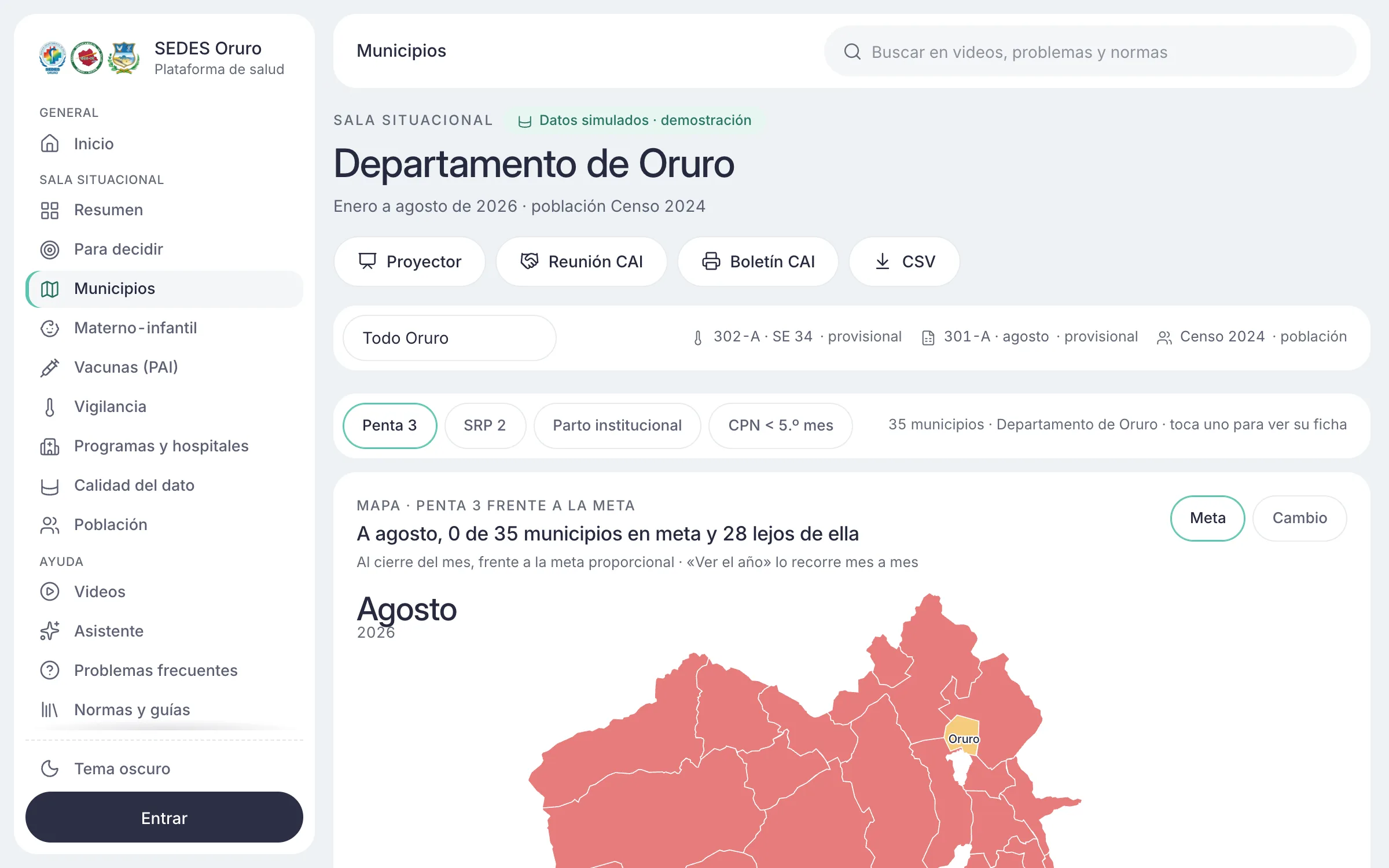Open Problemas frecuentes help

click(164, 670)
